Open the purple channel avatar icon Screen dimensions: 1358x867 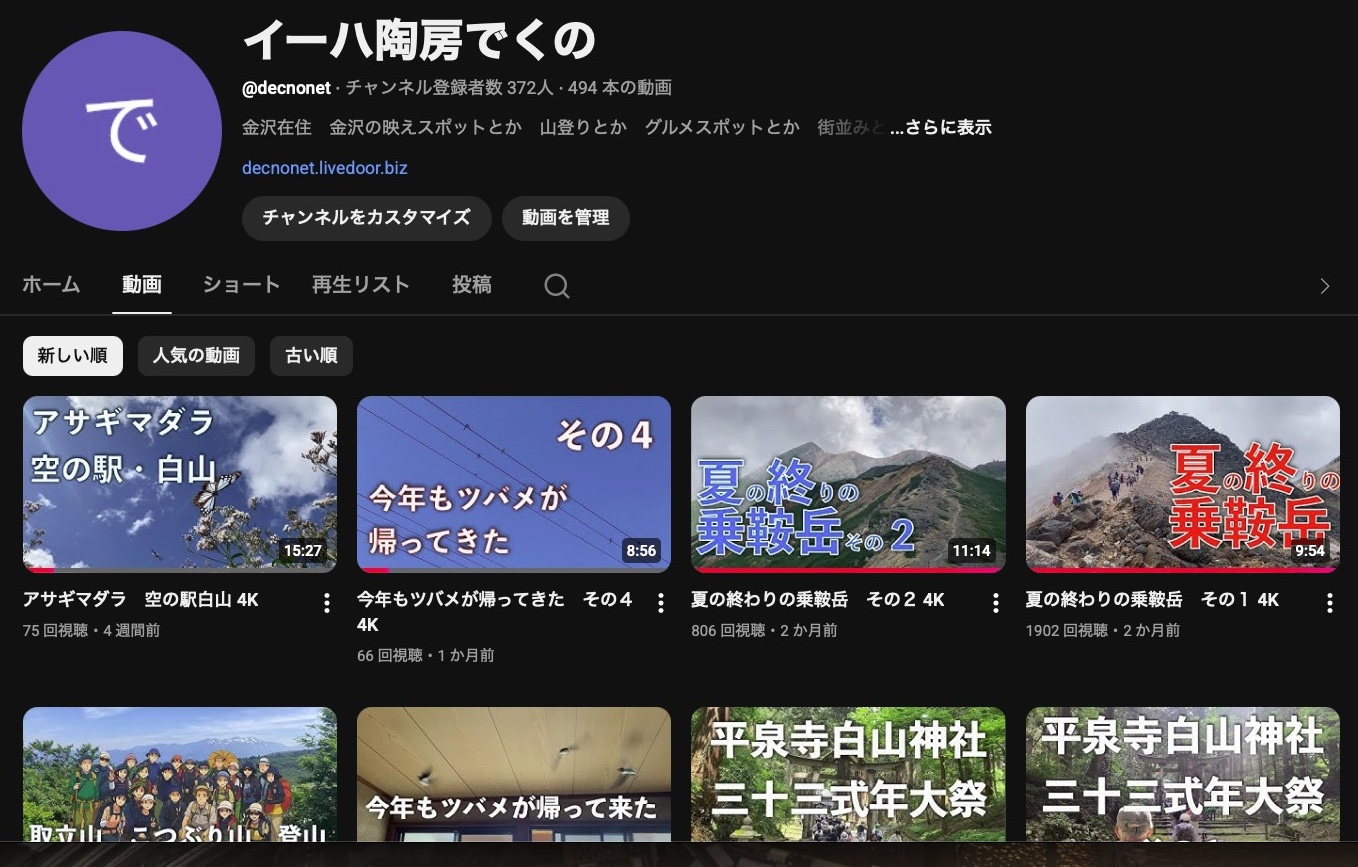[122, 131]
